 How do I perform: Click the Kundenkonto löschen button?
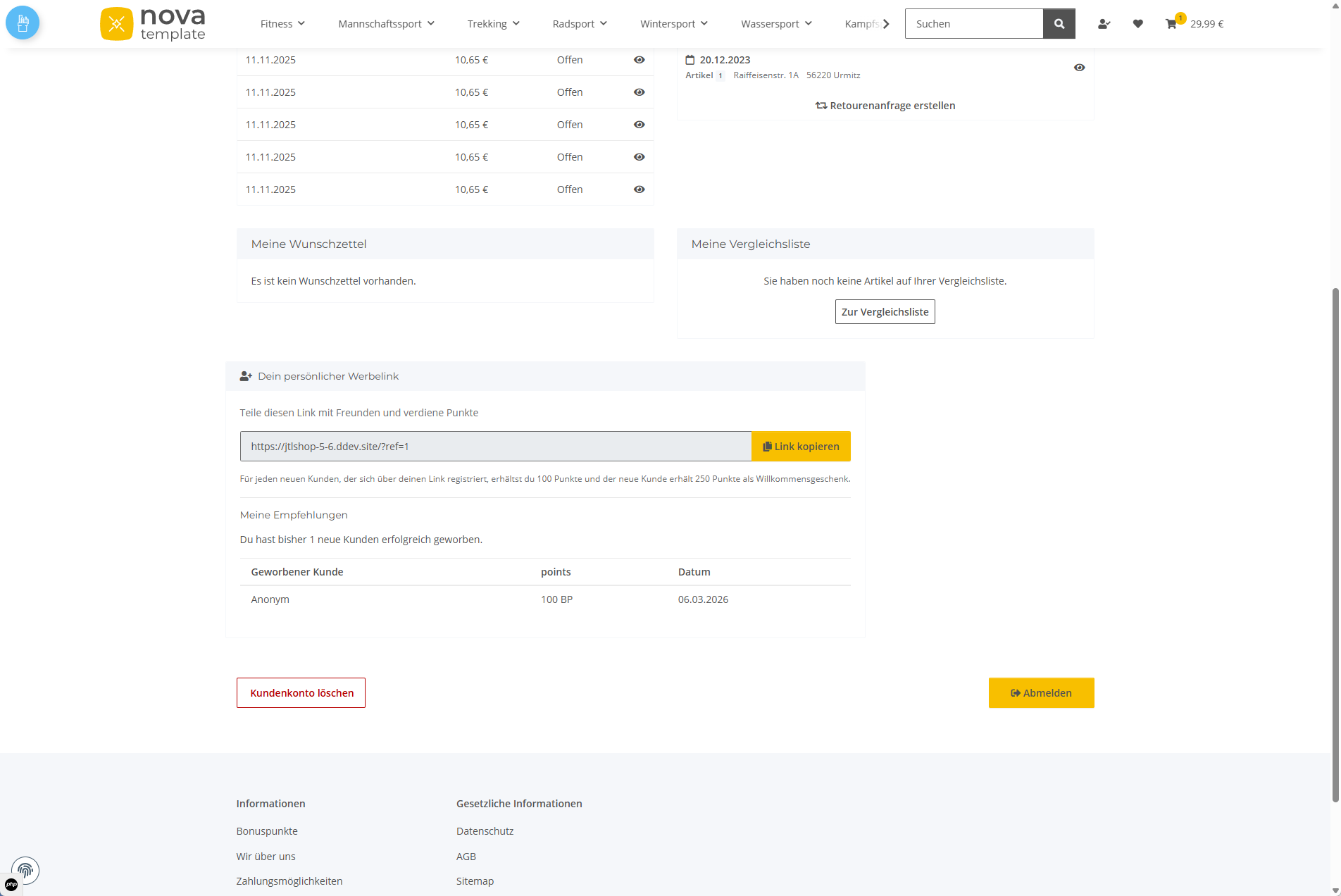point(301,692)
